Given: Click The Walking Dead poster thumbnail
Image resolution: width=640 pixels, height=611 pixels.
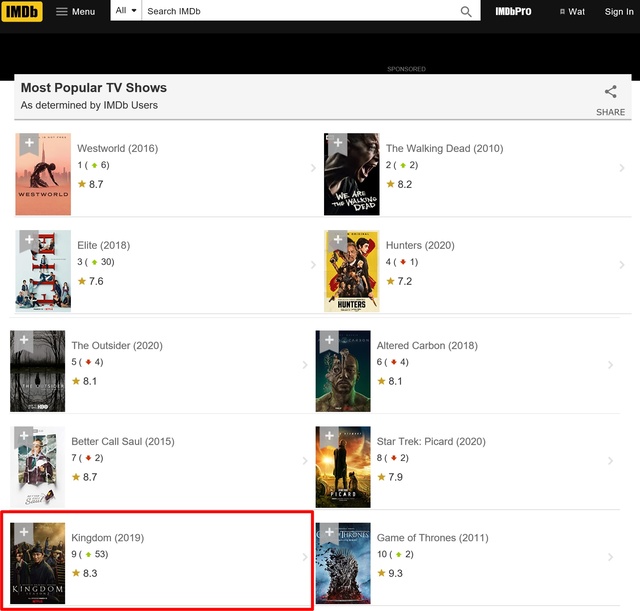Looking at the screenshot, I should (351, 174).
